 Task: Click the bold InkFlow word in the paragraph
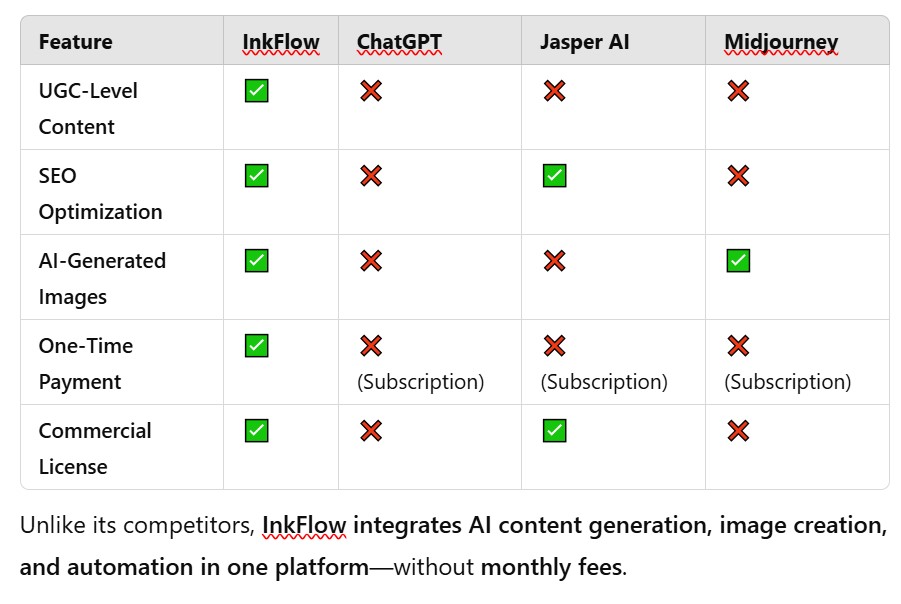(304, 525)
